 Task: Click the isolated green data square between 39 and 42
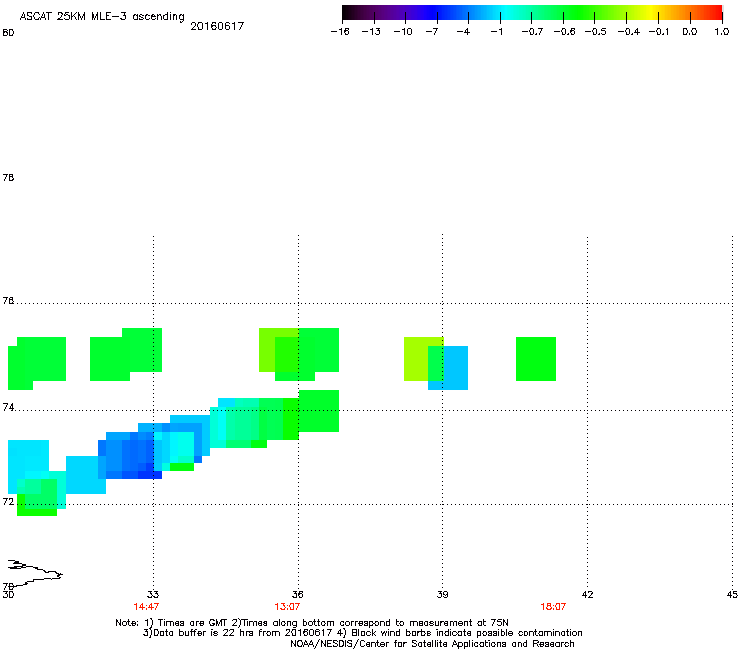(536, 359)
